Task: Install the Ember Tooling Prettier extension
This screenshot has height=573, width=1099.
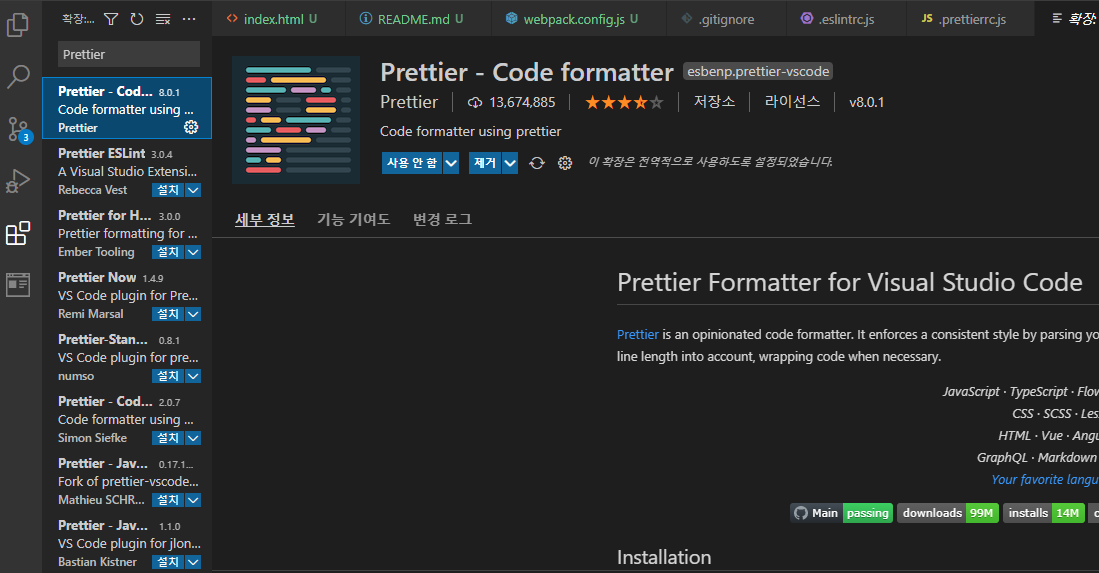Action: (168, 251)
